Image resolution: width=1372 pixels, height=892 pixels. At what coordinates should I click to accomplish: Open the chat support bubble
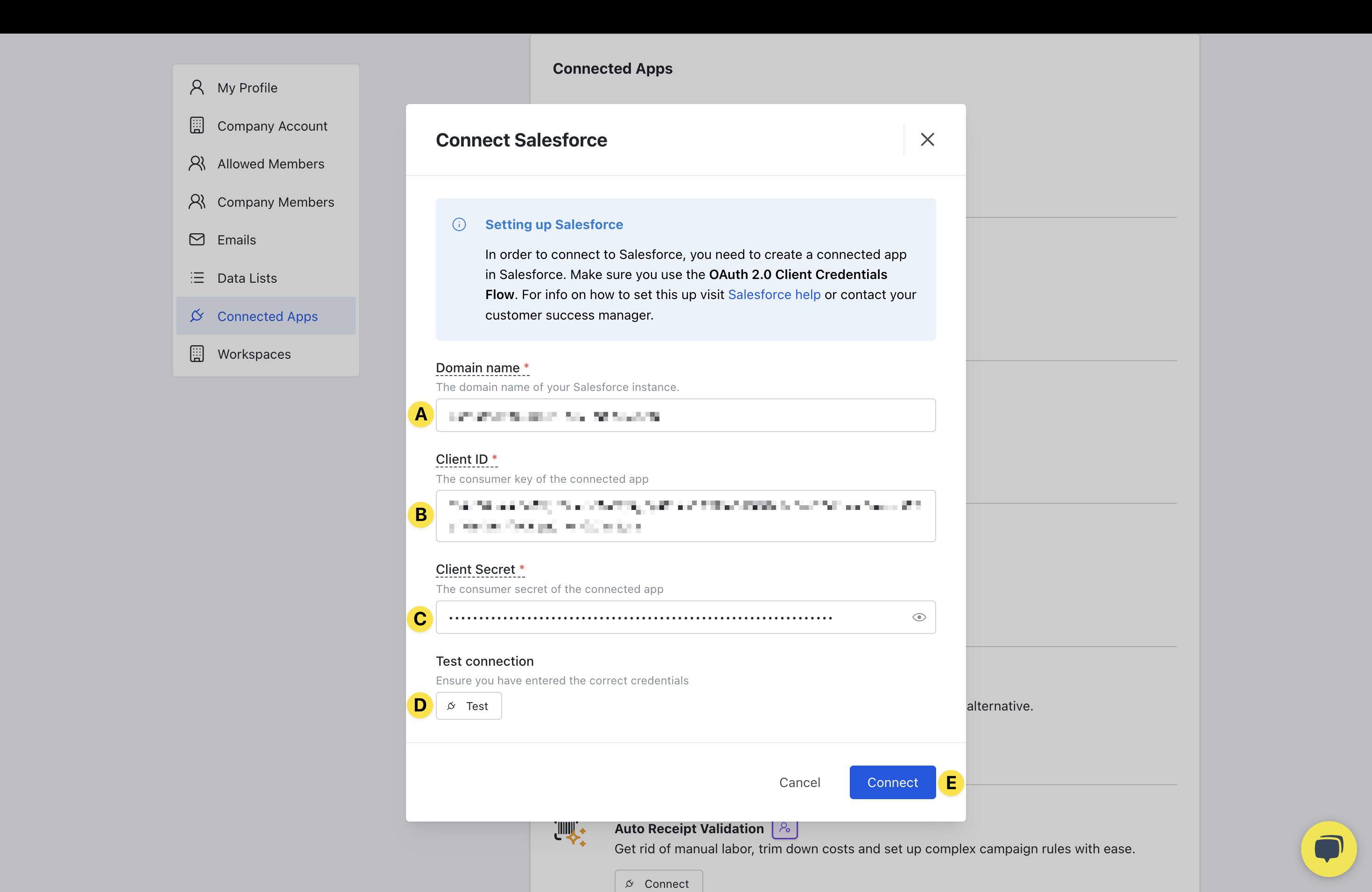1328,848
